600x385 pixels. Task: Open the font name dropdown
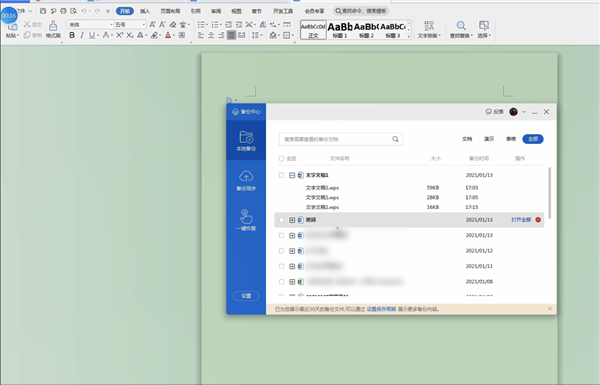tap(111, 24)
